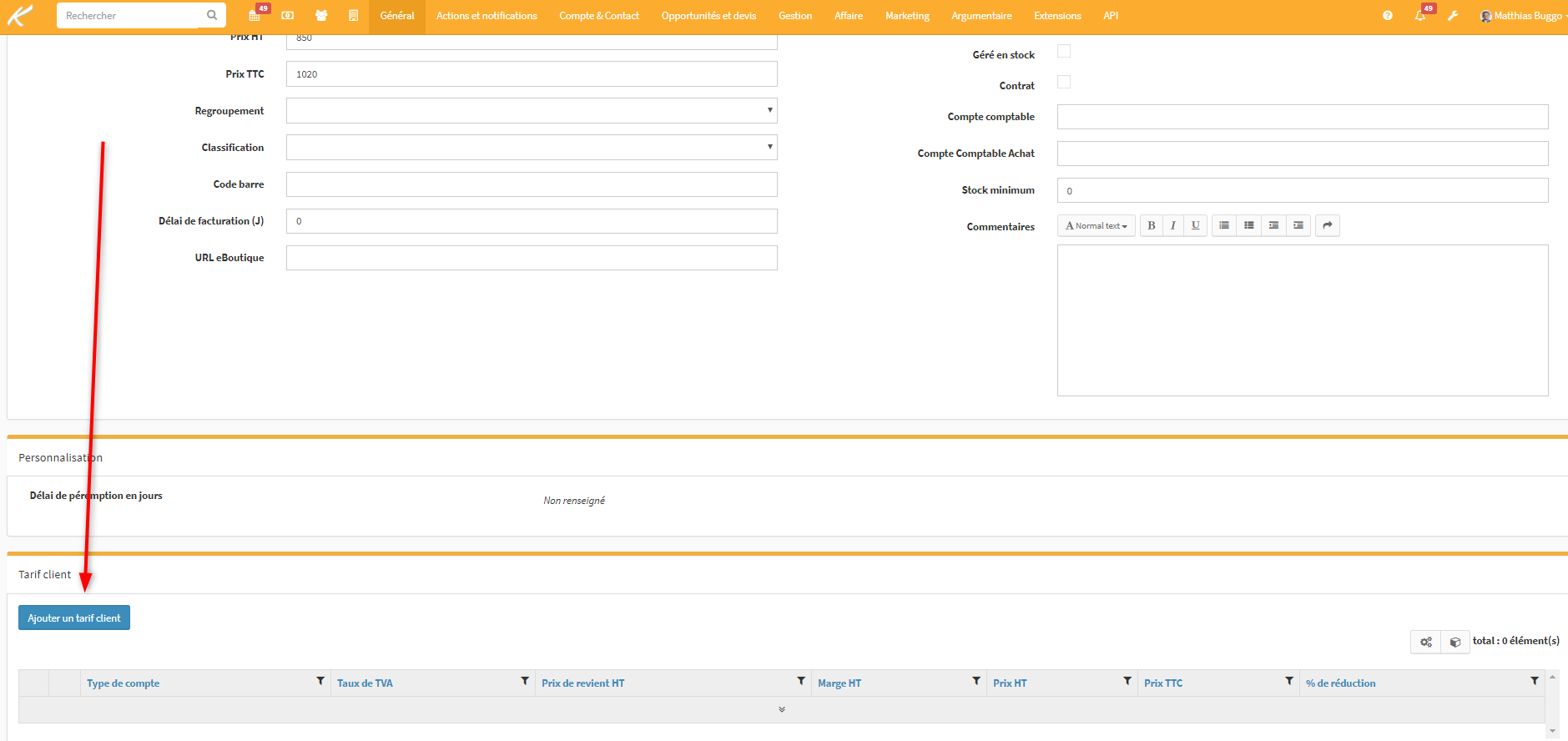The height and width of the screenshot is (741, 1568).
Task: Indent text in comments editor
Action: pos(1298,225)
